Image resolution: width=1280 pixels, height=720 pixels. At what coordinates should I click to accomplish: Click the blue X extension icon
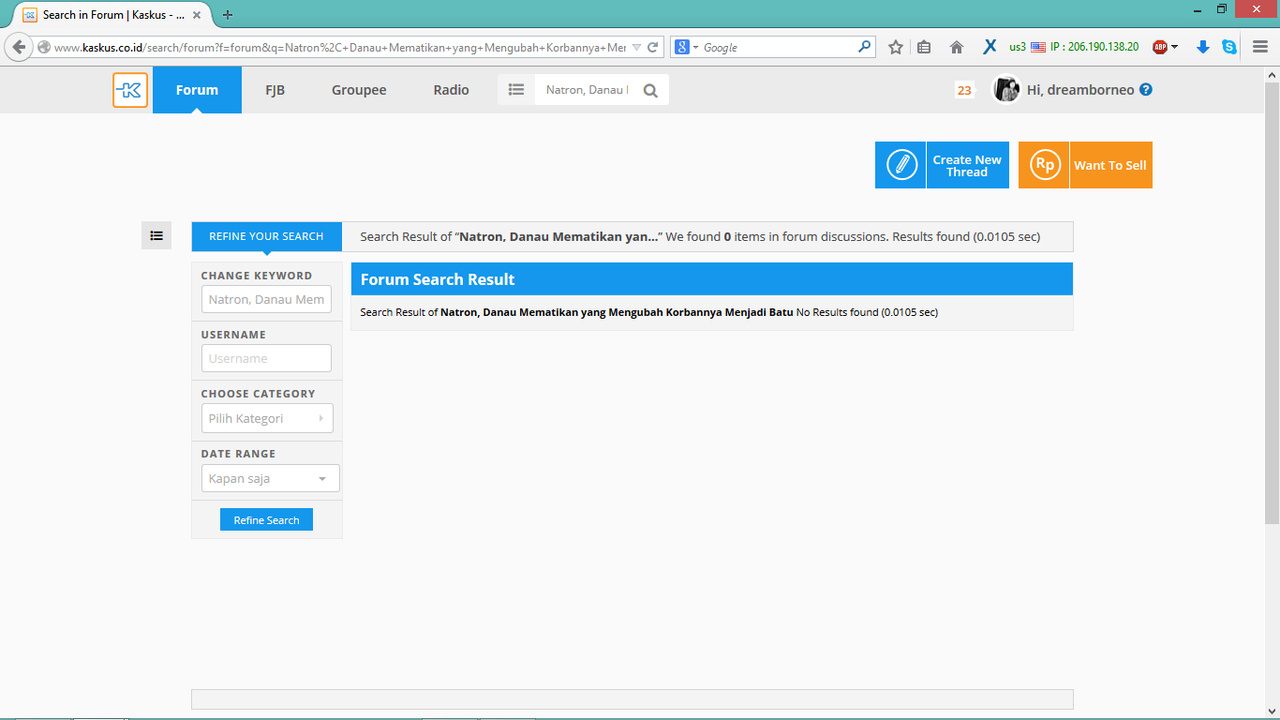[989, 47]
